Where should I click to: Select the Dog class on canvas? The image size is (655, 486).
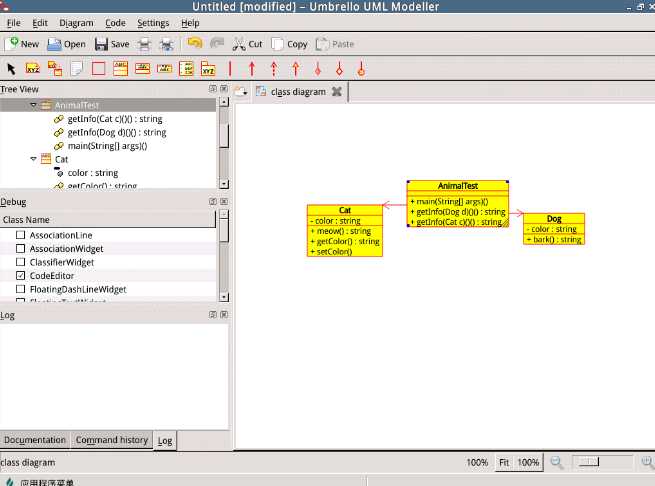tap(554, 229)
